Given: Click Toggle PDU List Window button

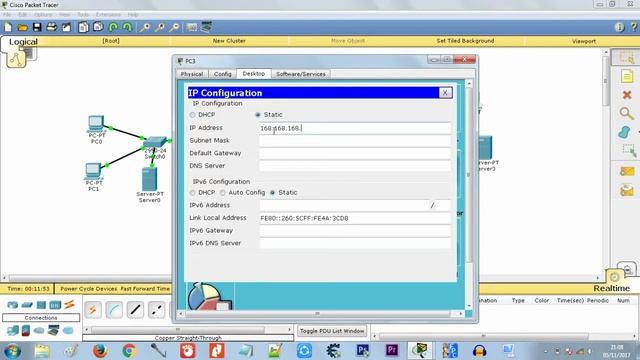Looking at the screenshot, I should pos(332,331).
